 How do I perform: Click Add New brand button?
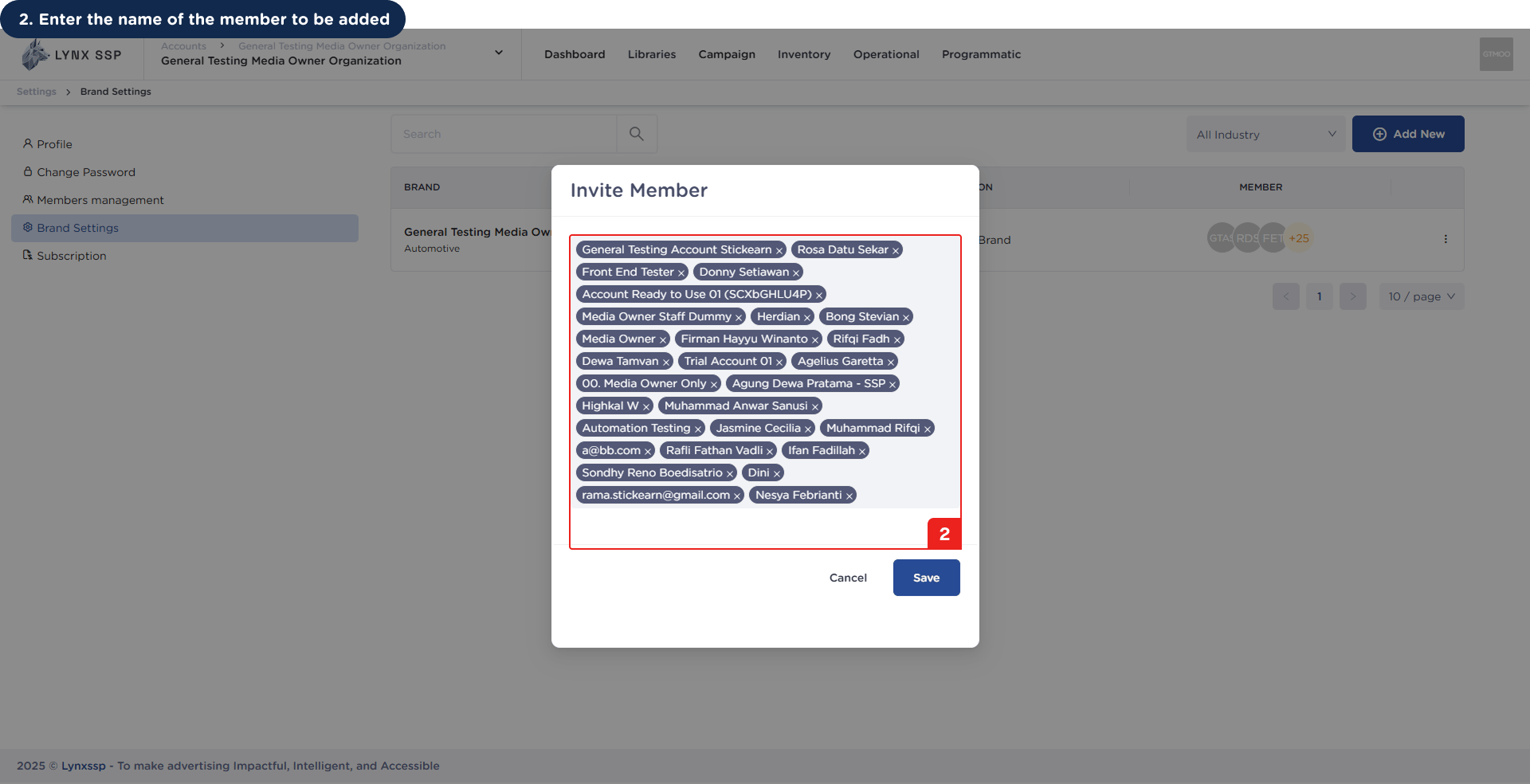coord(1408,134)
